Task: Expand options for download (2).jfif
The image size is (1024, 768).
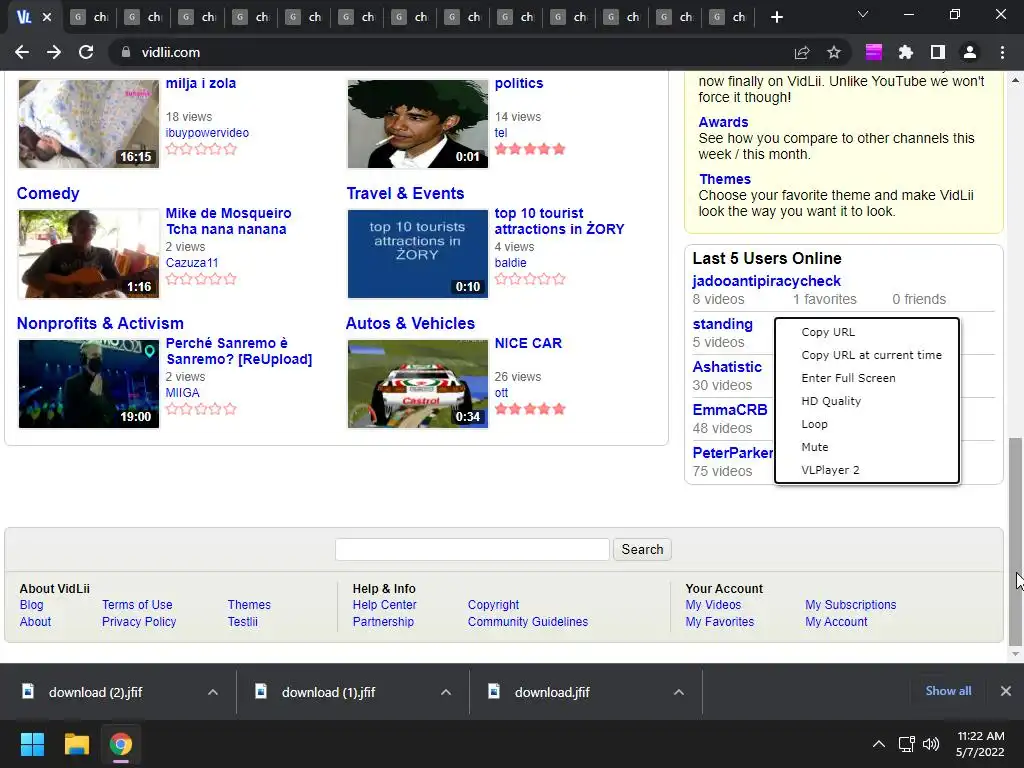Action: [213, 692]
